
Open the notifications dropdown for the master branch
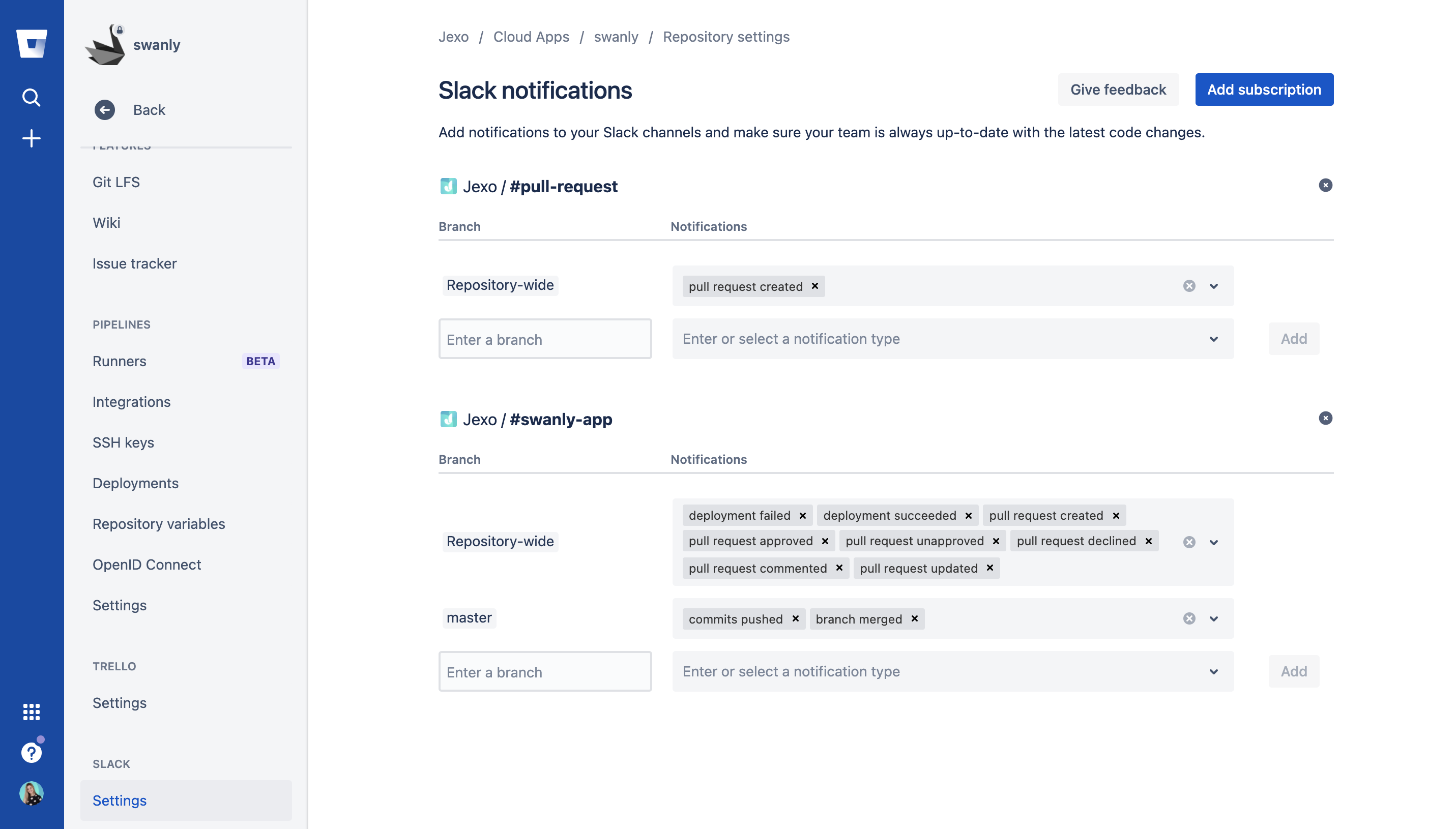tap(1213, 619)
